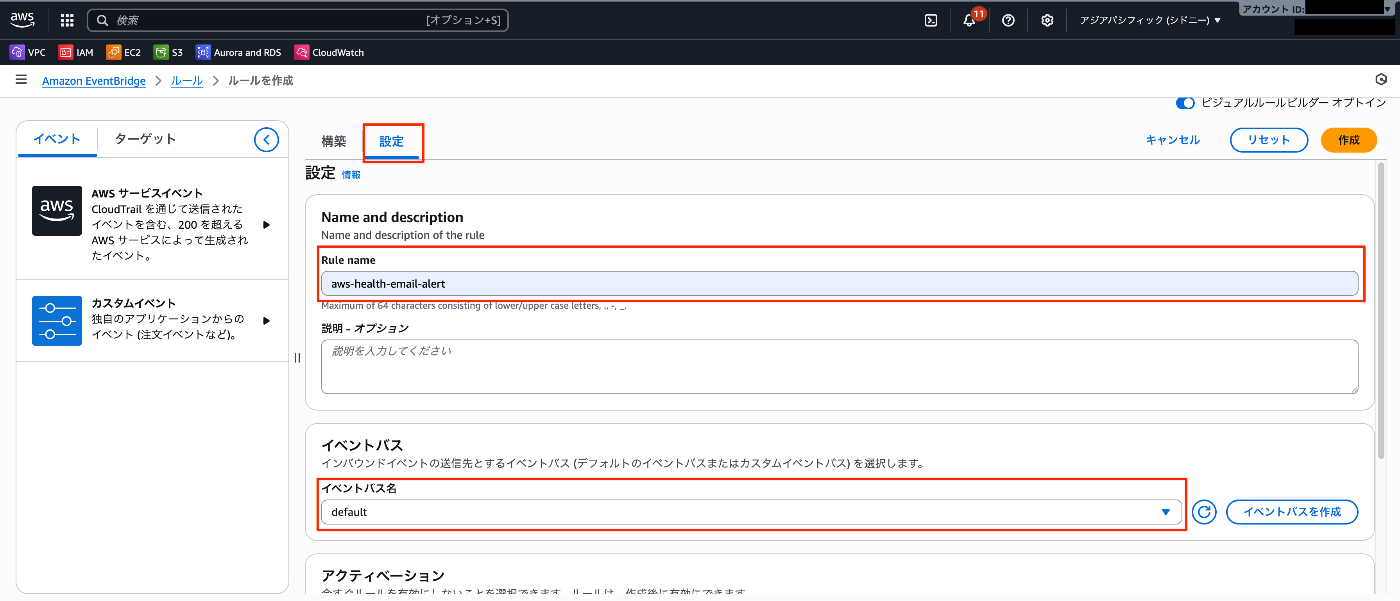Image resolution: width=1400 pixels, height=601 pixels.
Task: Switch to the ターゲット tab
Action: 145,139
